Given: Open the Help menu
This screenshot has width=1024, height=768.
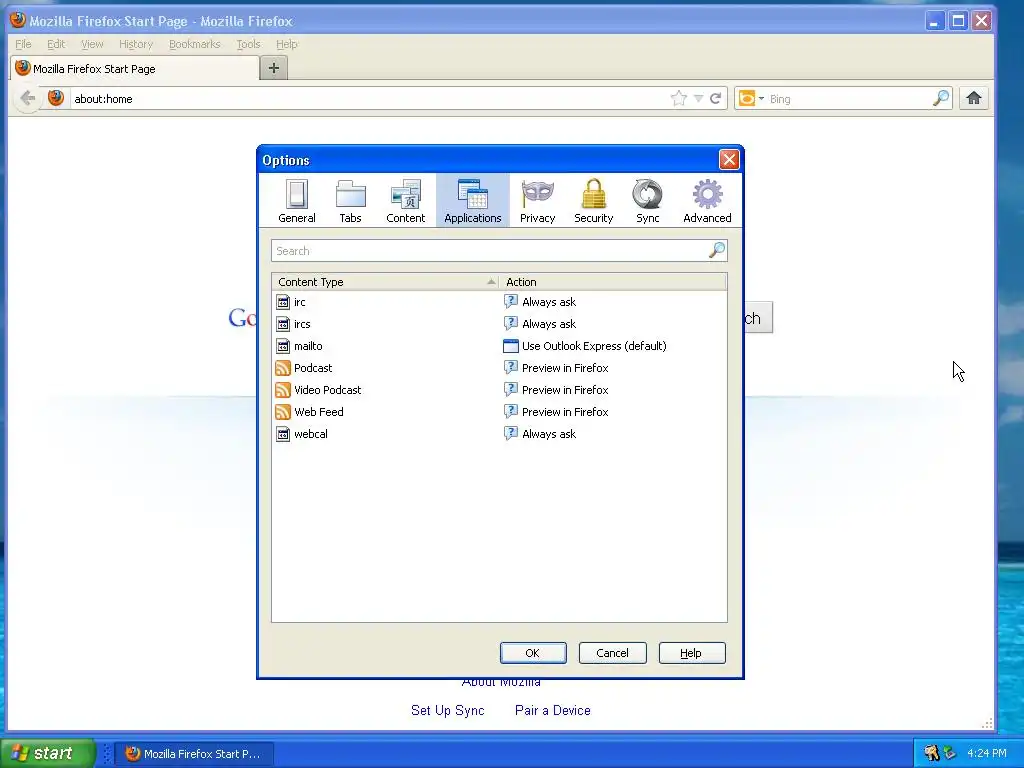Looking at the screenshot, I should click(x=287, y=44).
